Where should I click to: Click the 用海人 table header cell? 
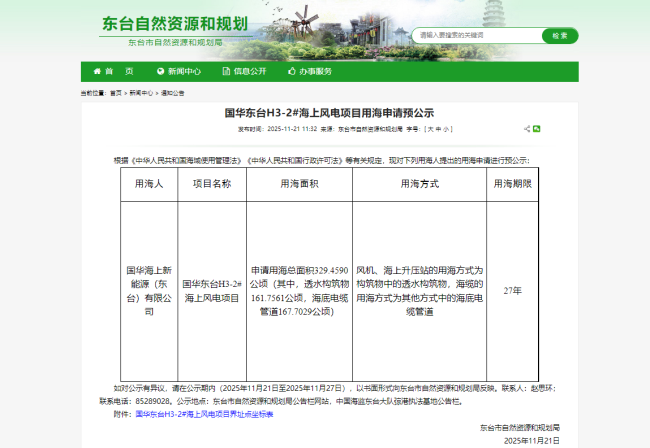point(149,184)
